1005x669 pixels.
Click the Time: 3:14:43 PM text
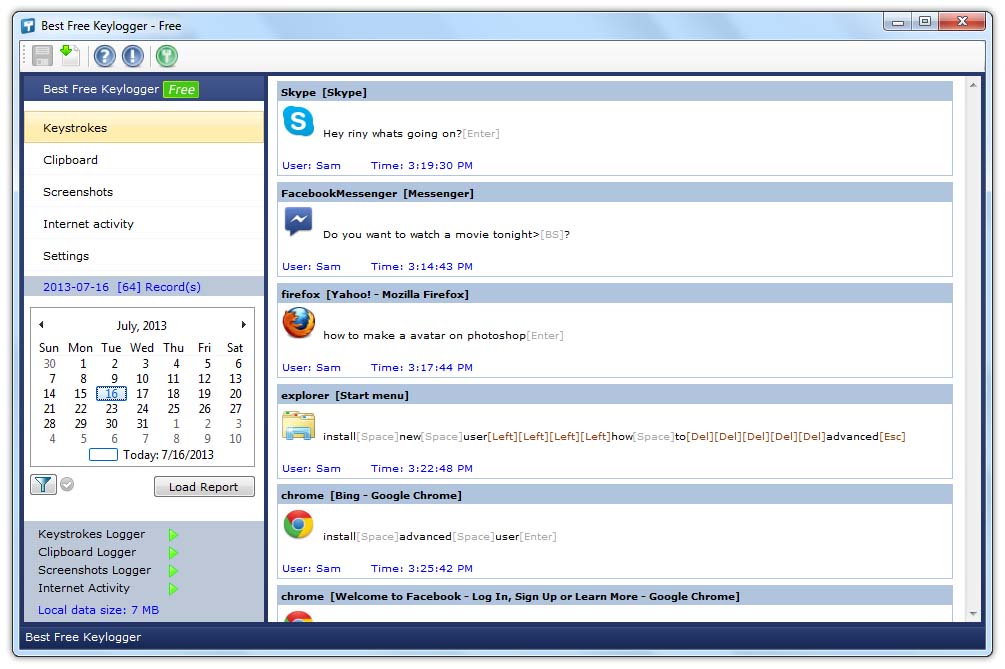pyautogui.click(x=422, y=267)
